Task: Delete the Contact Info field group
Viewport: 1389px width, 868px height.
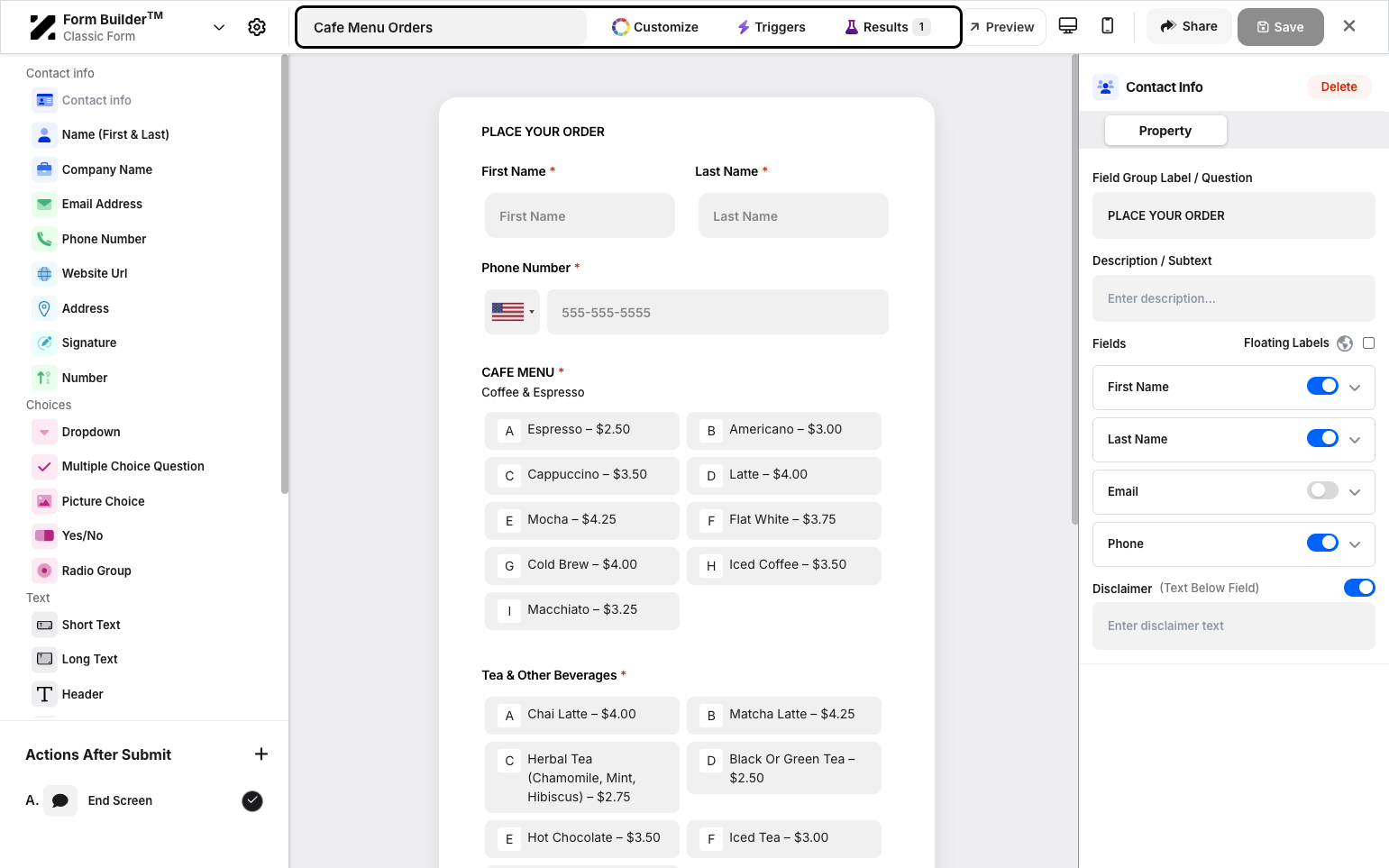Action: pos(1339,87)
